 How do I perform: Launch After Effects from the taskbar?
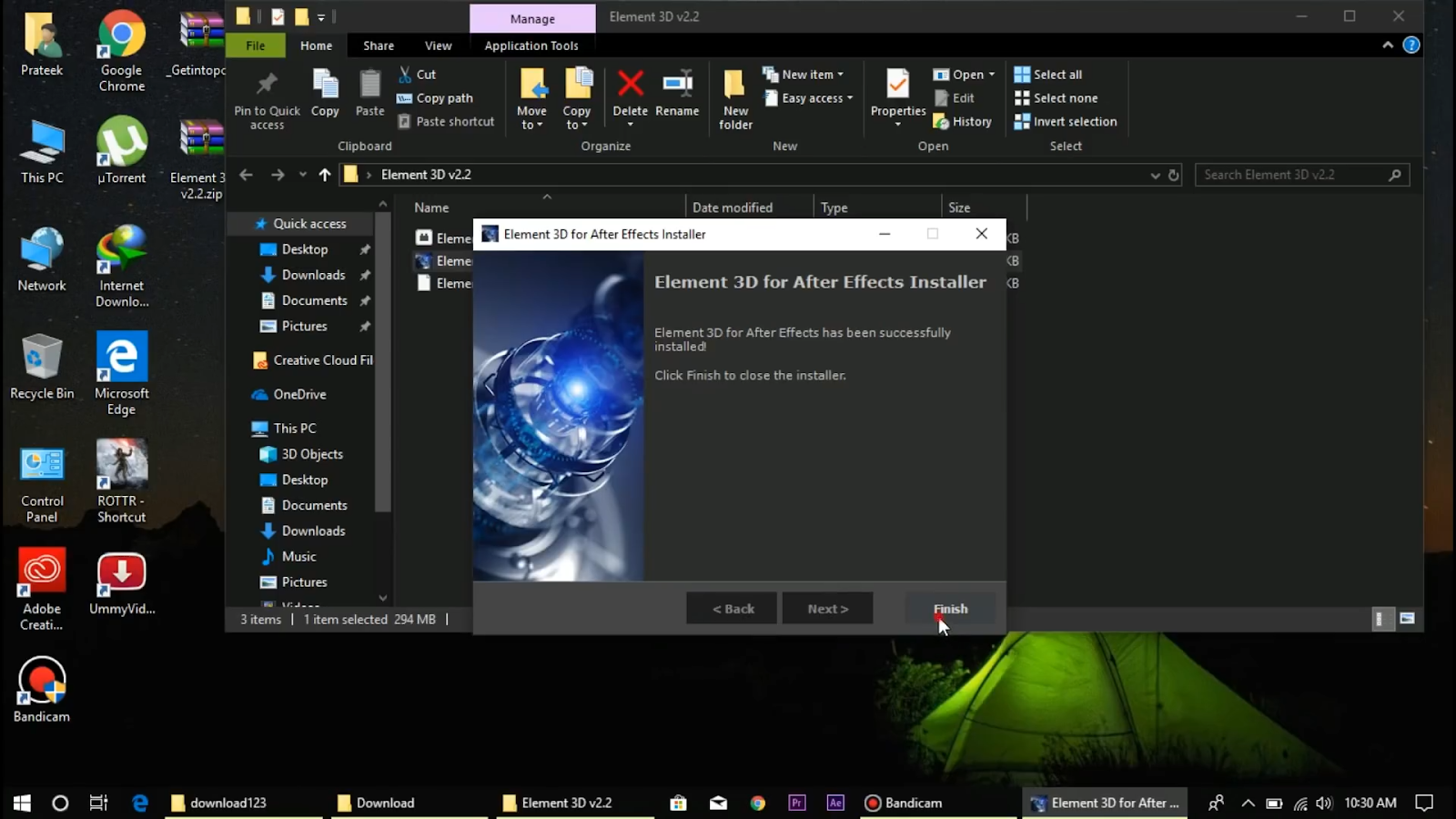pos(834,803)
